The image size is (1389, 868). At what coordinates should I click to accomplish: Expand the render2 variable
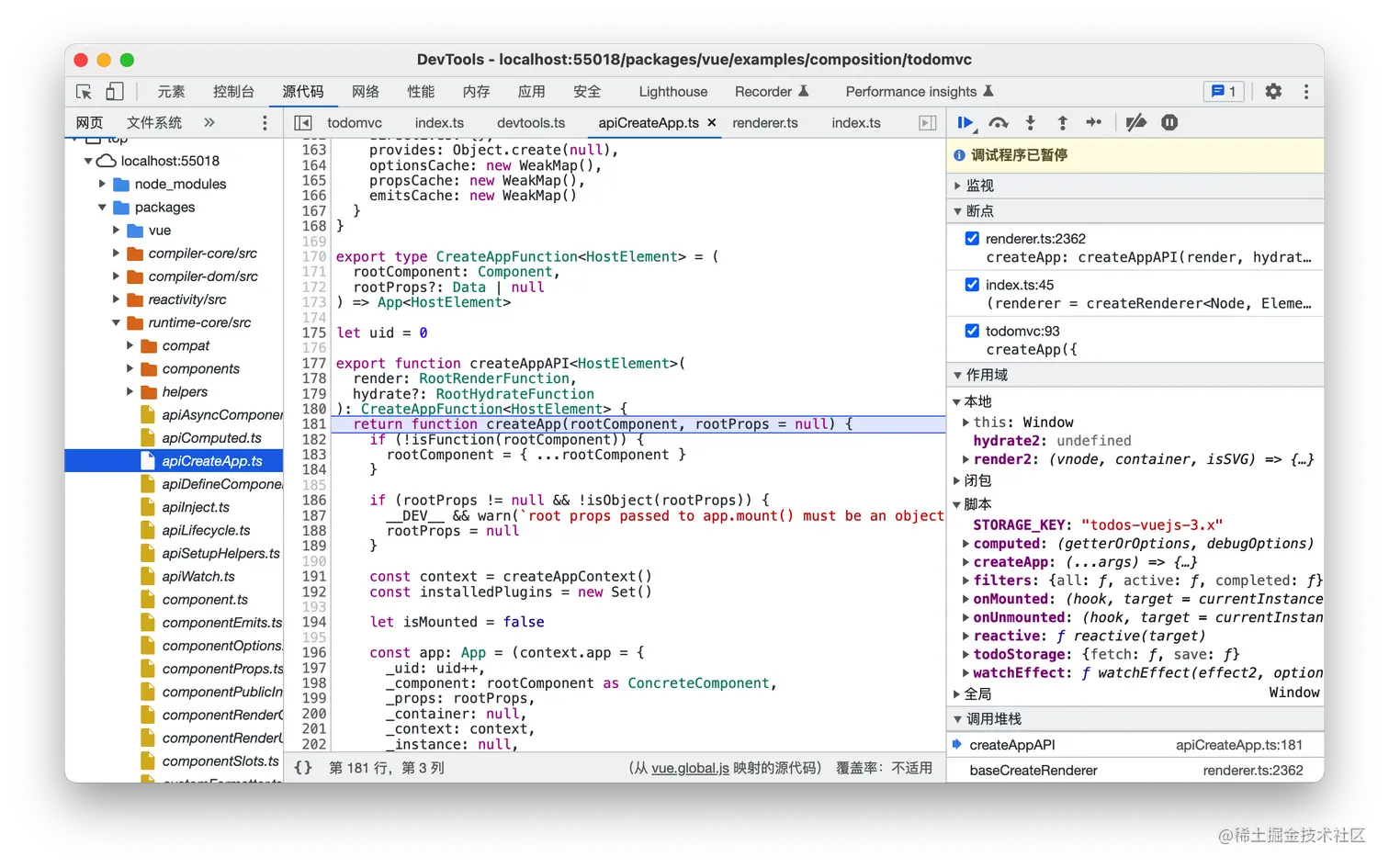pos(966,459)
